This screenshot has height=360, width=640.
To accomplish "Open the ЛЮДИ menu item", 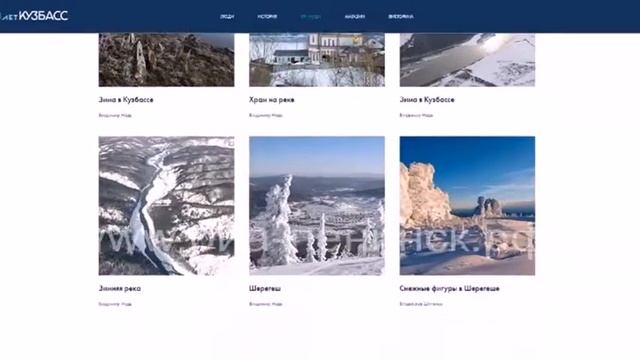I will pos(227,17).
